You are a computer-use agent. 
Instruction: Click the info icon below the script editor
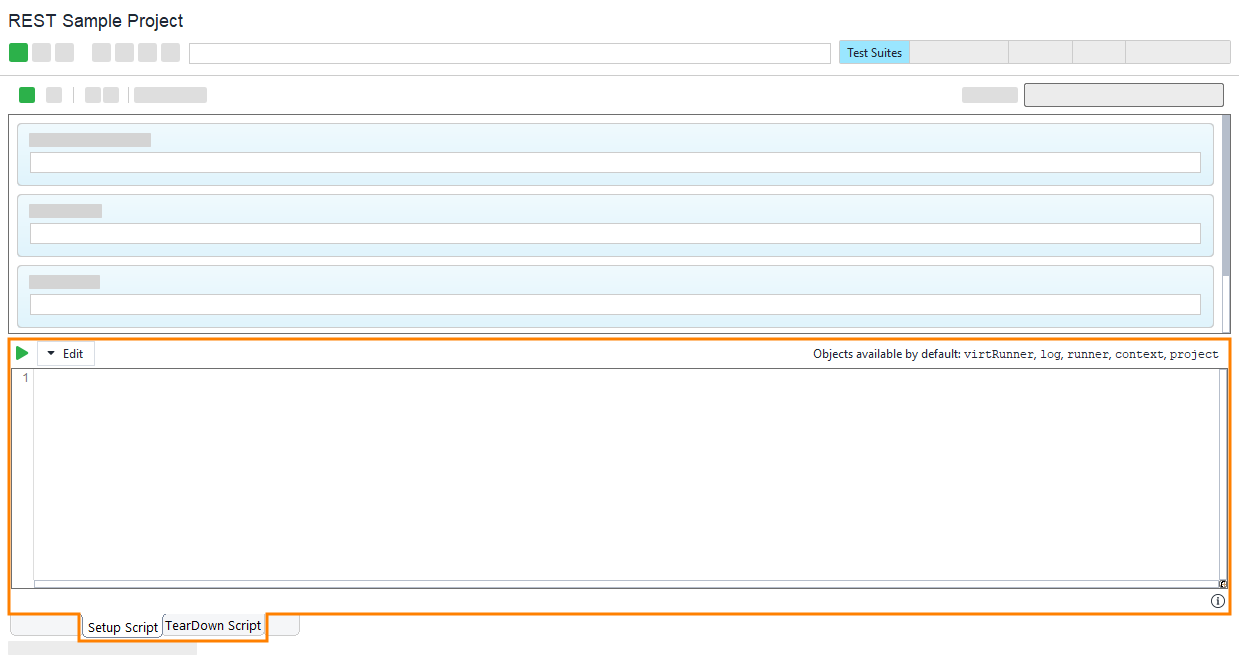(1217, 600)
